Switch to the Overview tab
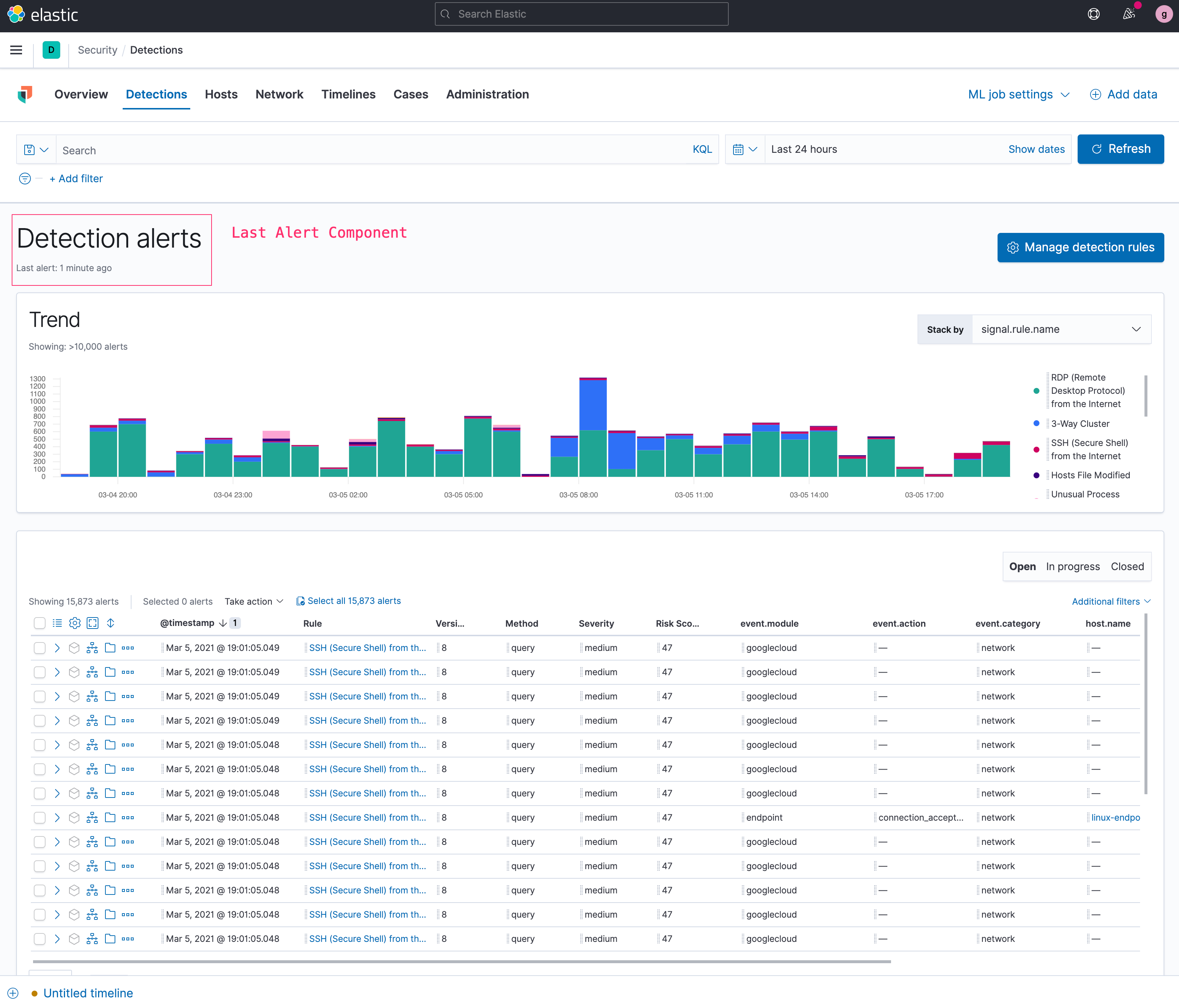This screenshot has height=1008, width=1179. click(81, 94)
